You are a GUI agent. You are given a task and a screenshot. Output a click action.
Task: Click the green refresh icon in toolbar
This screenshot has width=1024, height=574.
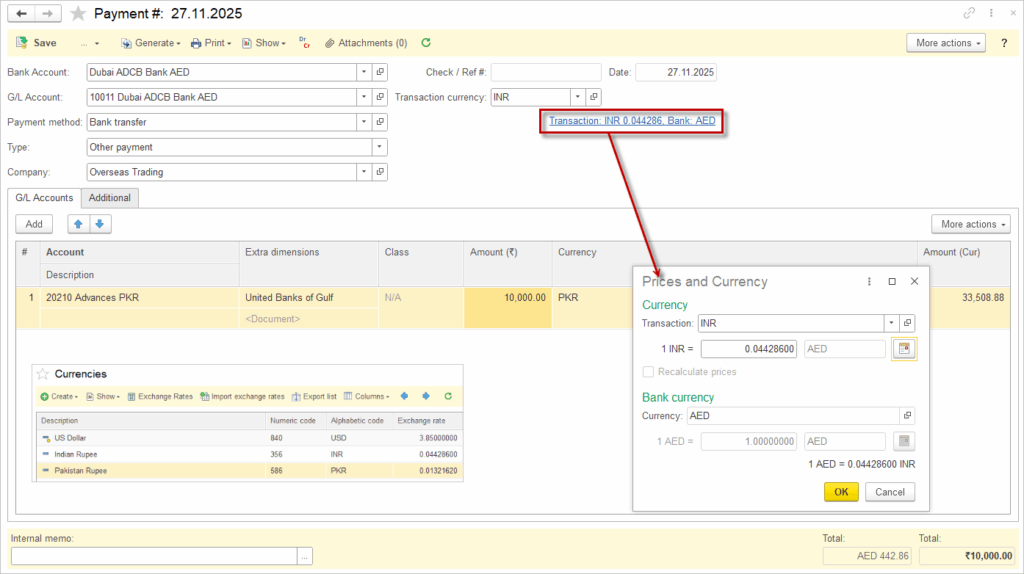(426, 43)
